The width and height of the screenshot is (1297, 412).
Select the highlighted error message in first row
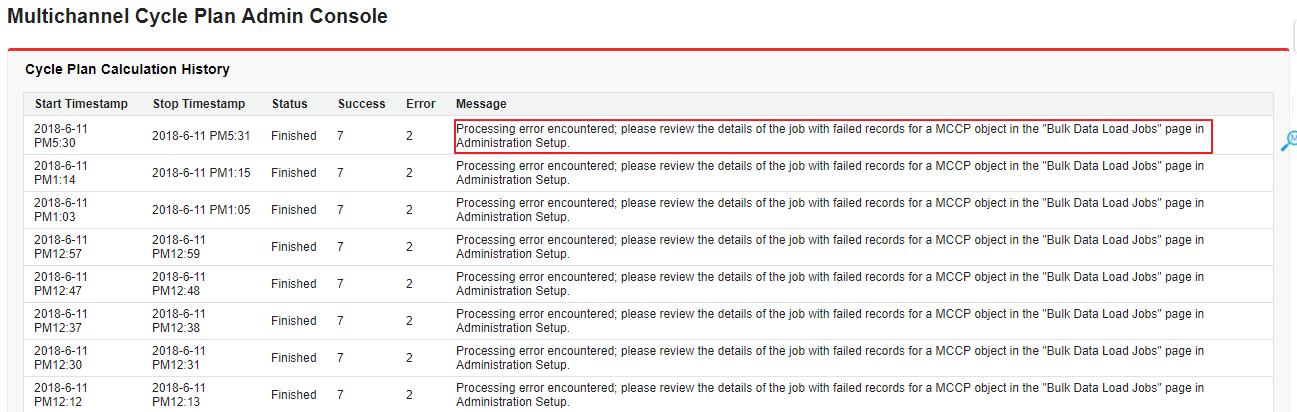click(x=833, y=136)
